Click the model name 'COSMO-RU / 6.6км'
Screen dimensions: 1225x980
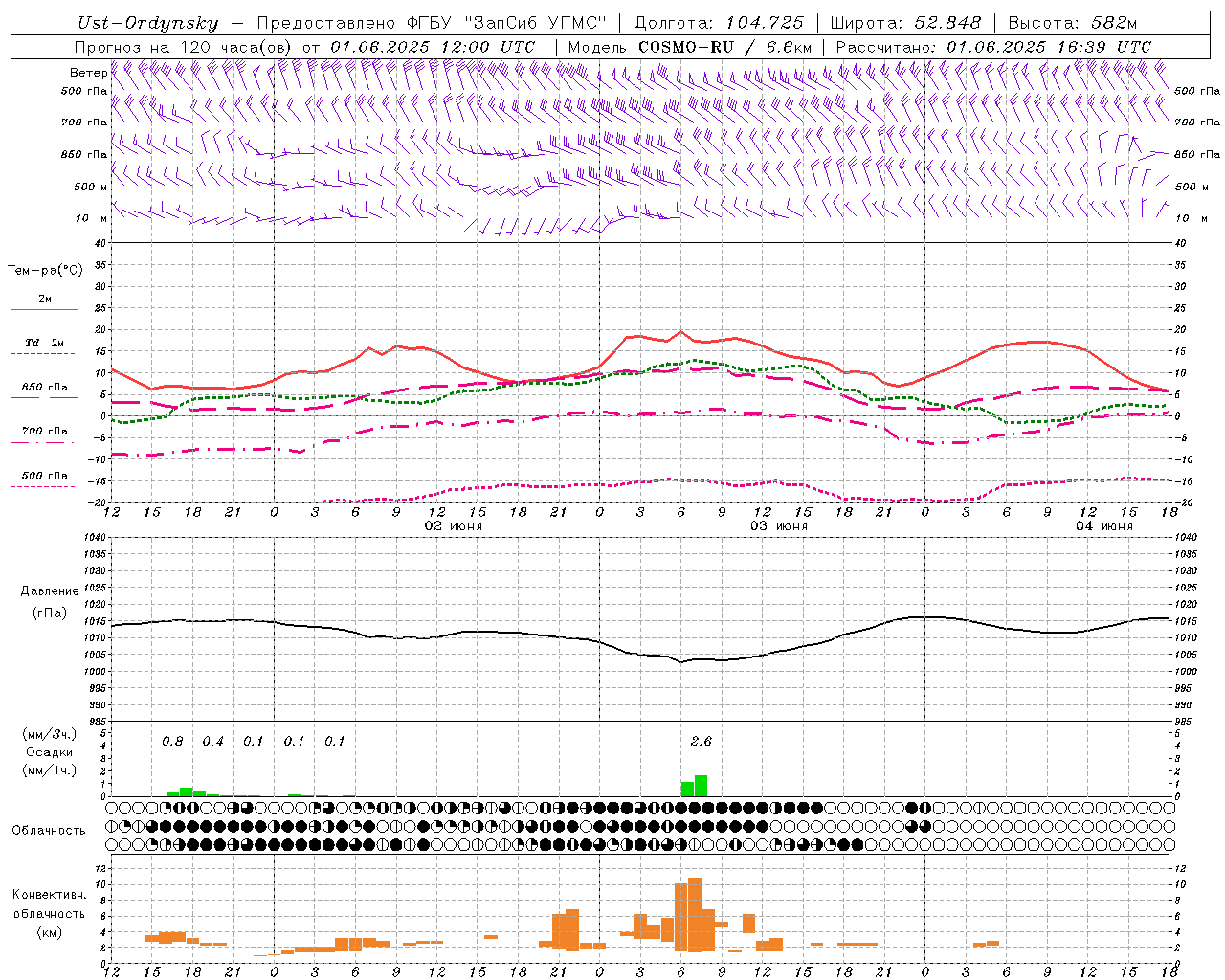pyautogui.click(x=725, y=47)
